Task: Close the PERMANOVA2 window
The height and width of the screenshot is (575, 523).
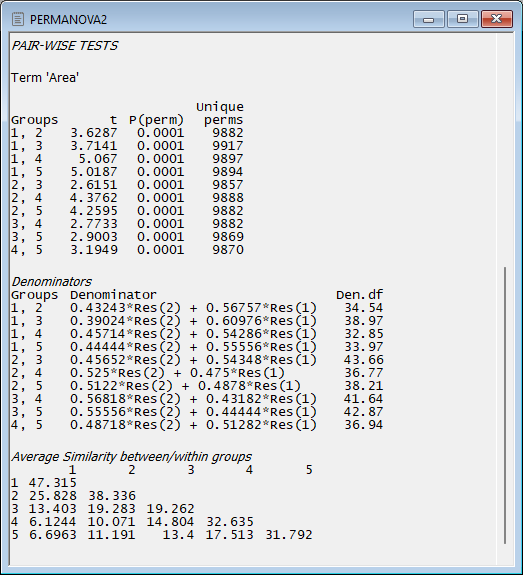Action: click(497, 19)
